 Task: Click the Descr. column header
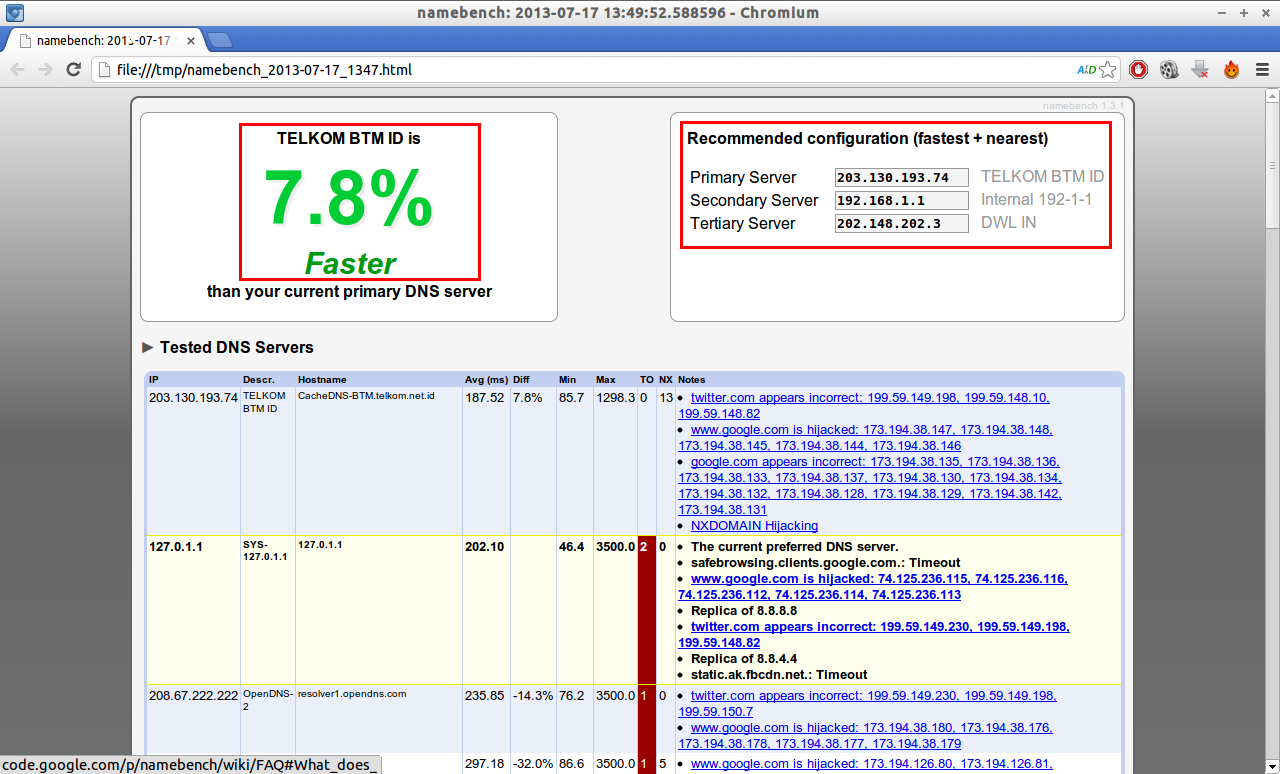[258, 380]
